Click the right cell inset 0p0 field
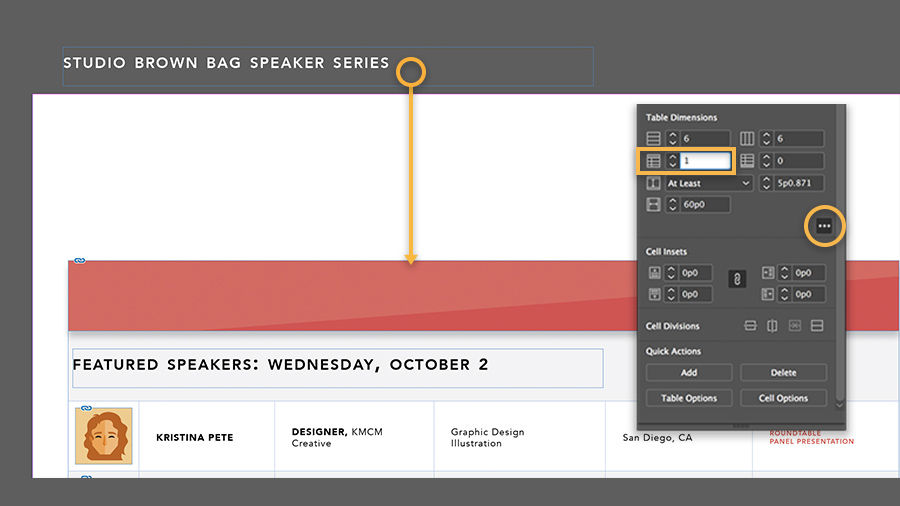This screenshot has width=900, height=506. tap(808, 294)
